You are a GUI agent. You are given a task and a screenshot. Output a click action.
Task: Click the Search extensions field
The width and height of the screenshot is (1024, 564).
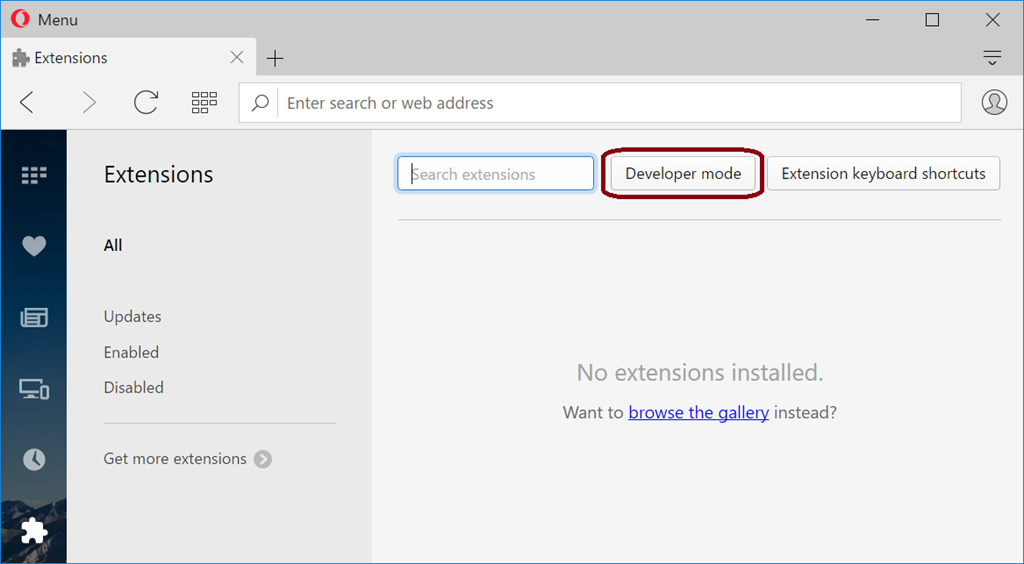496,174
